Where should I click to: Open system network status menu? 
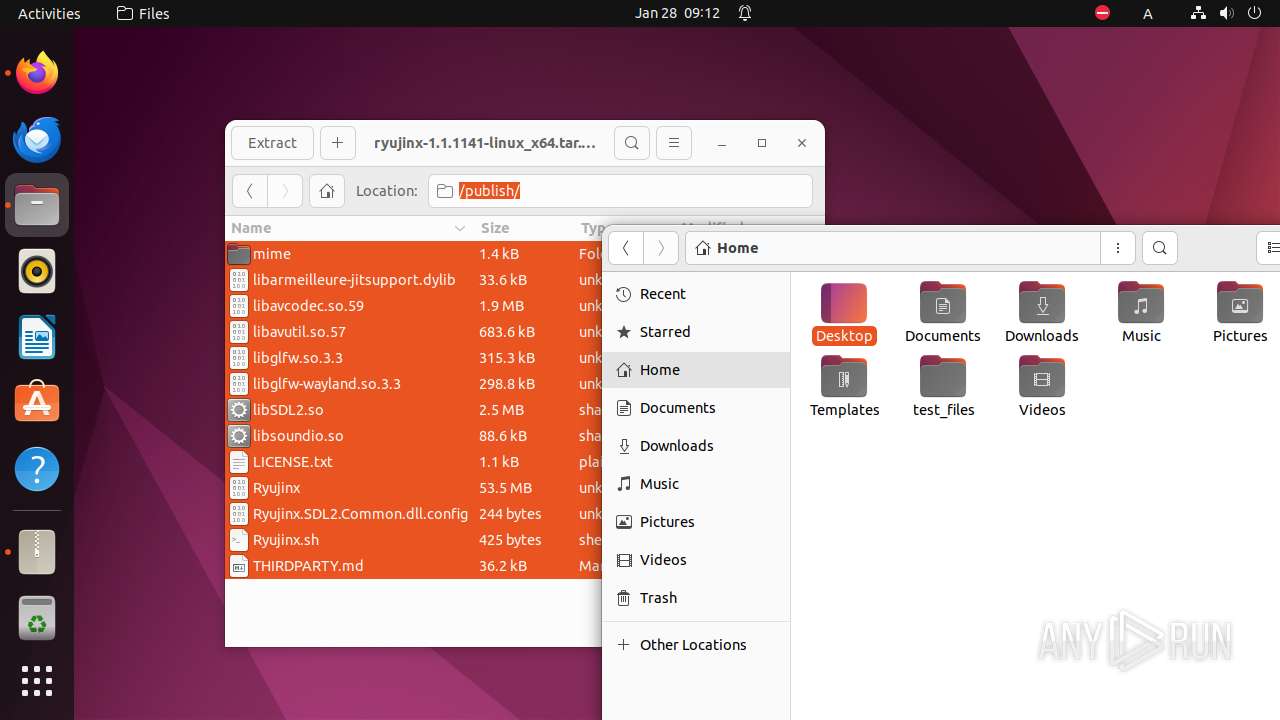point(1198,13)
